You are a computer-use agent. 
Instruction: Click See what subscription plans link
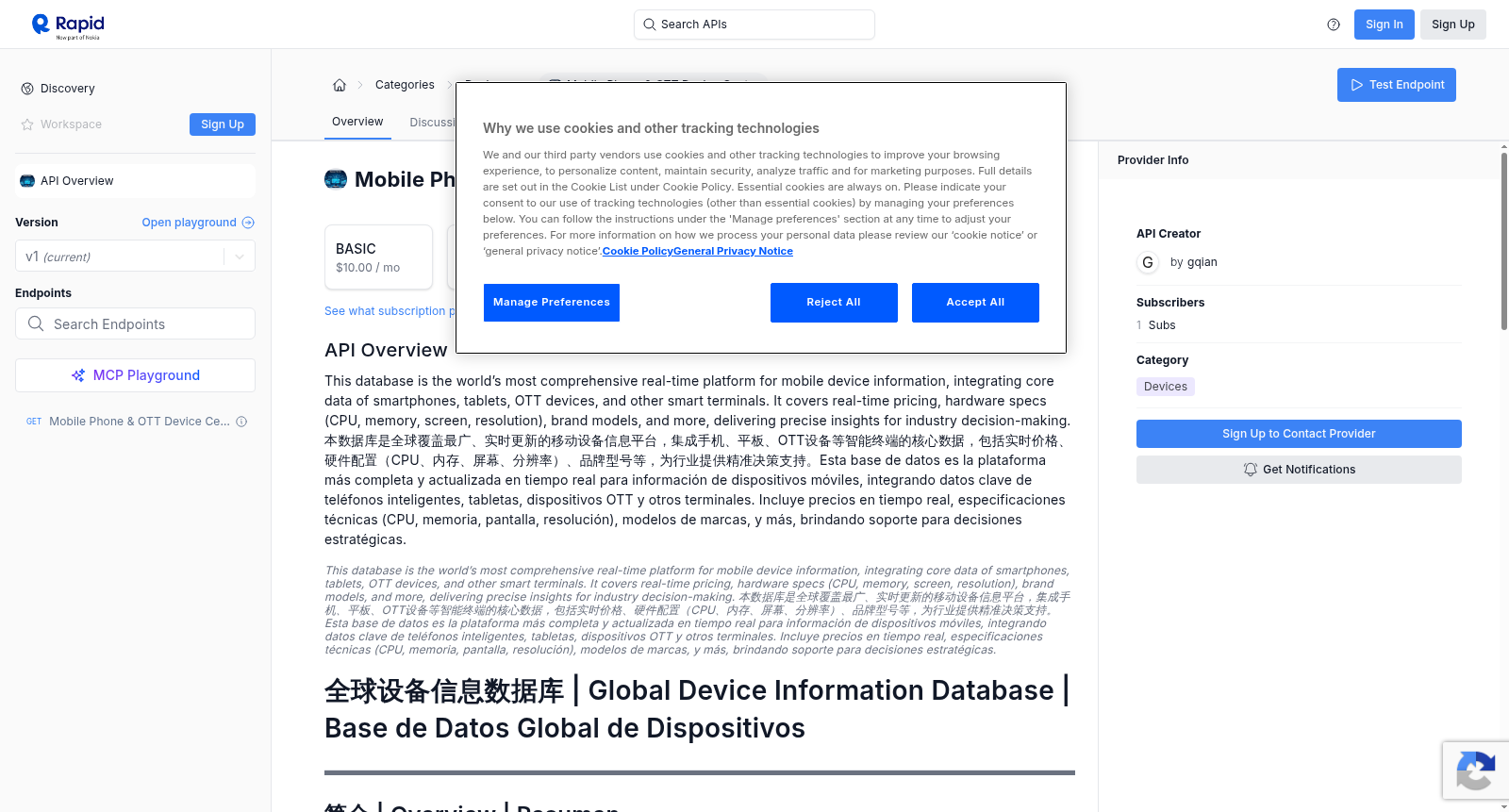pyautogui.click(x=390, y=311)
